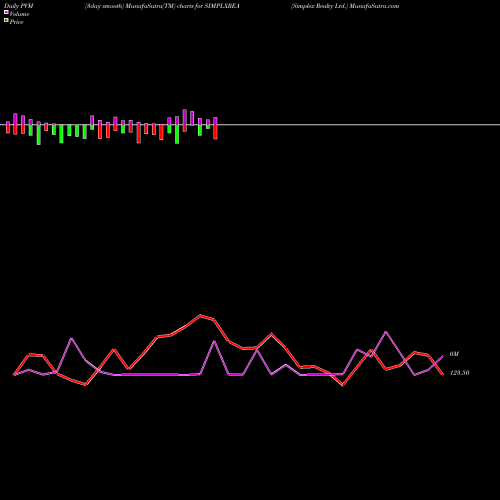Screen dimensions: 500x500
Task: Click the '0M' volume axis label
Action: pos(454,354)
